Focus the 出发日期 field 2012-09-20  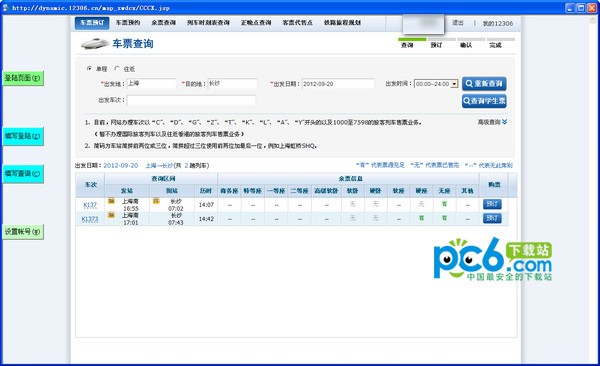coord(338,84)
